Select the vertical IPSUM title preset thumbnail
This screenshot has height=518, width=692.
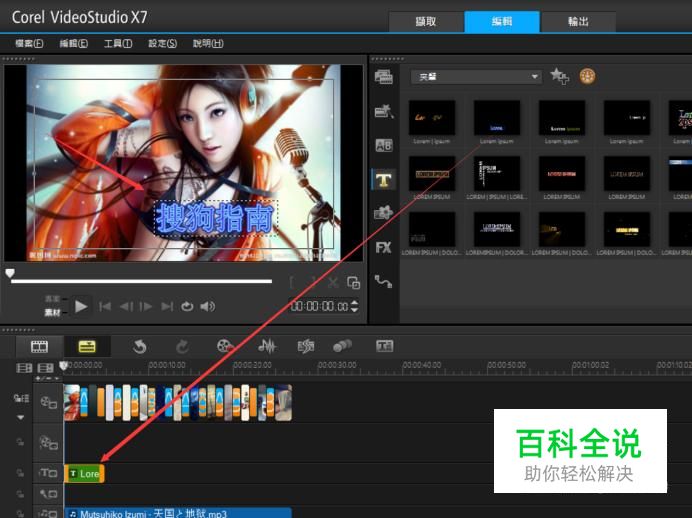pos(496,173)
